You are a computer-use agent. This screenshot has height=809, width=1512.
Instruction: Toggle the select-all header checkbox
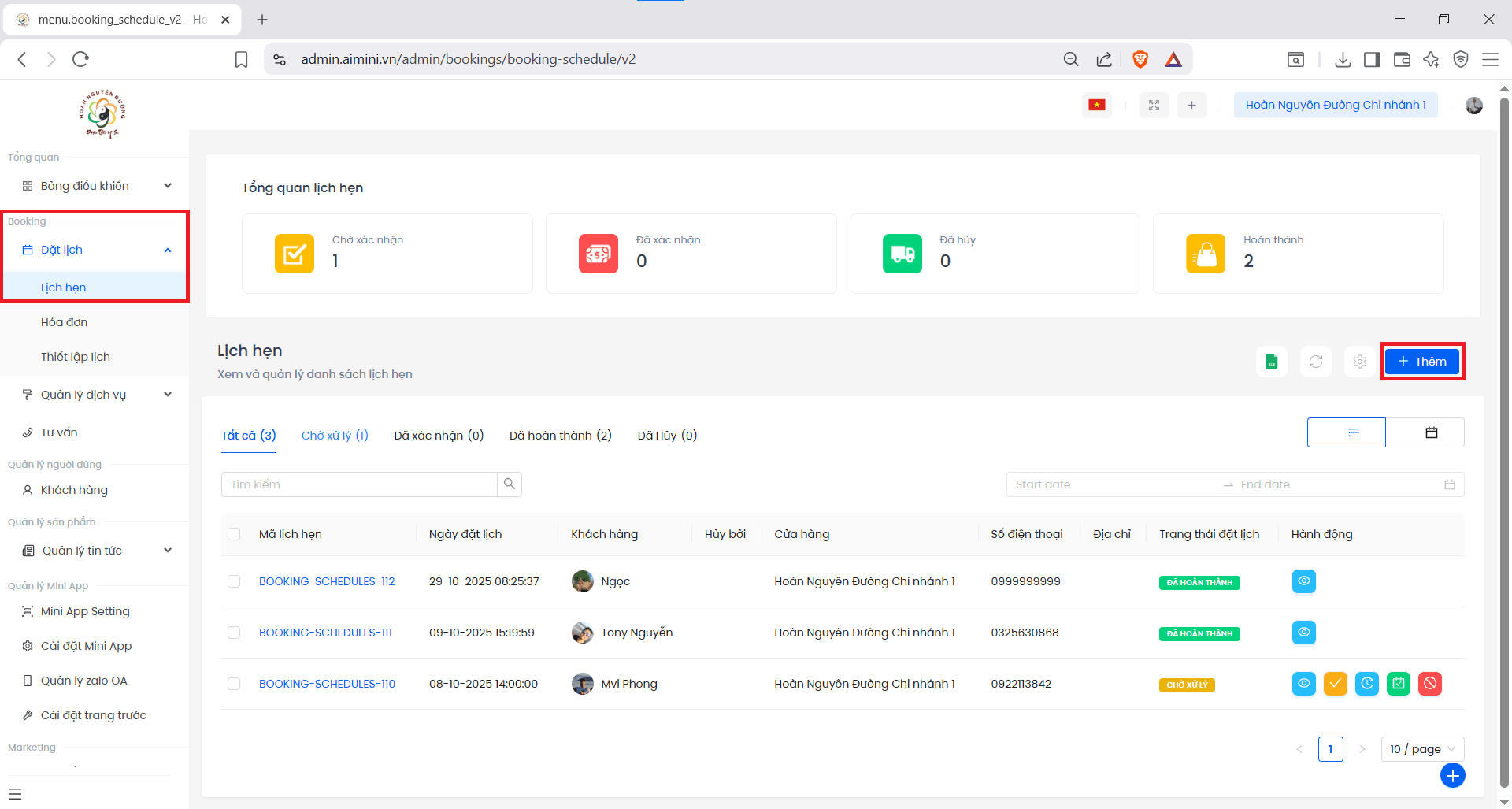coord(234,534)
